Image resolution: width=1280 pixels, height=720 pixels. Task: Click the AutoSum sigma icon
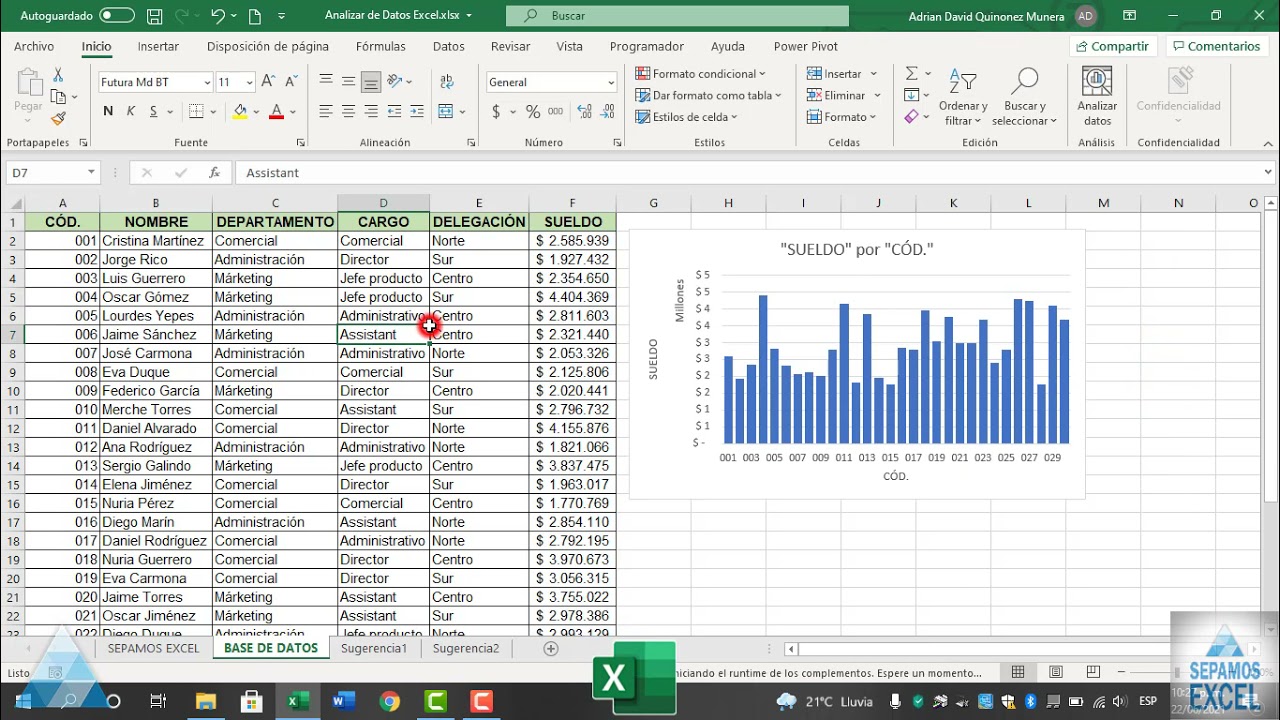[911, 74]
